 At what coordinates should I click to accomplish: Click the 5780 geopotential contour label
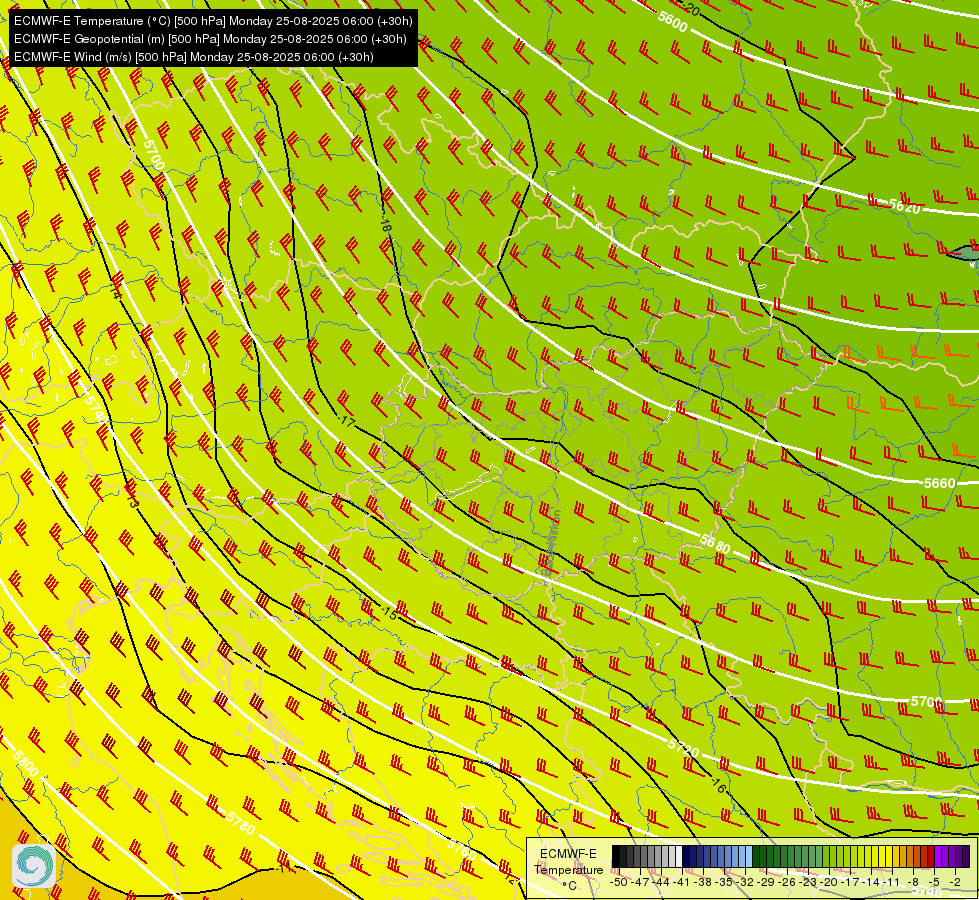[240, 823]
